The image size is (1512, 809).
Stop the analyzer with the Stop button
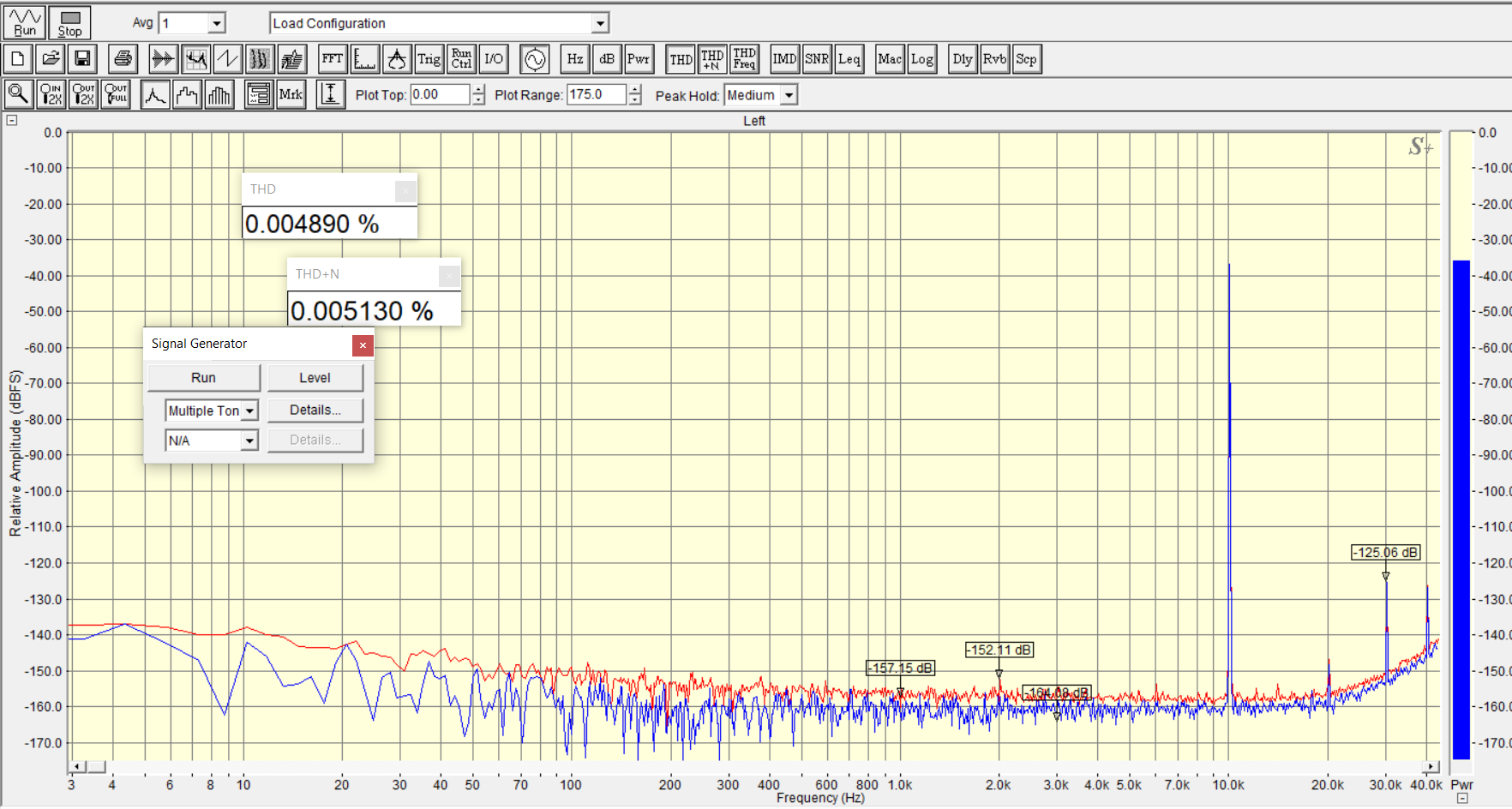[x=69, y=23]
